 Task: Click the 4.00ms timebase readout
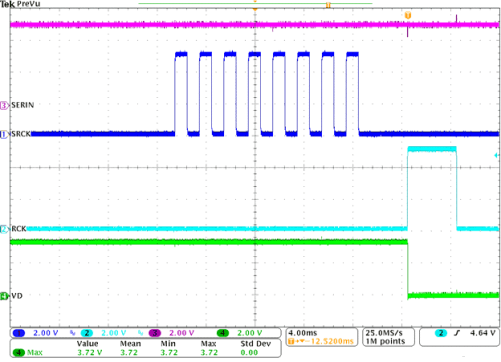[x=303, y=333]
